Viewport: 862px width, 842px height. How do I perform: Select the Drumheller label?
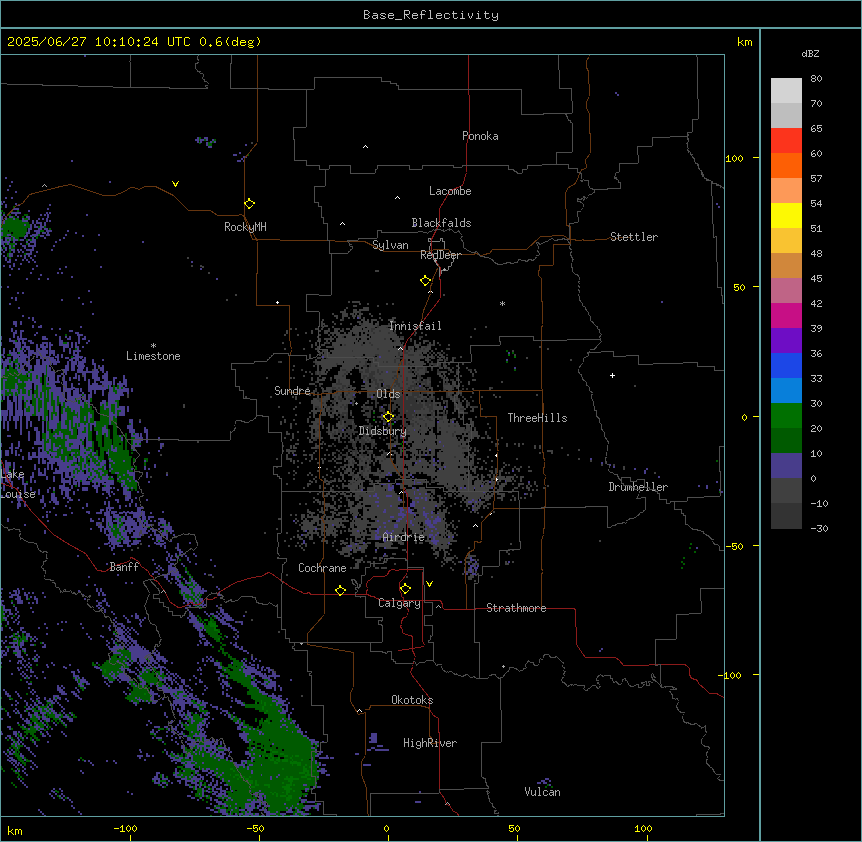[x=638, y=487]
